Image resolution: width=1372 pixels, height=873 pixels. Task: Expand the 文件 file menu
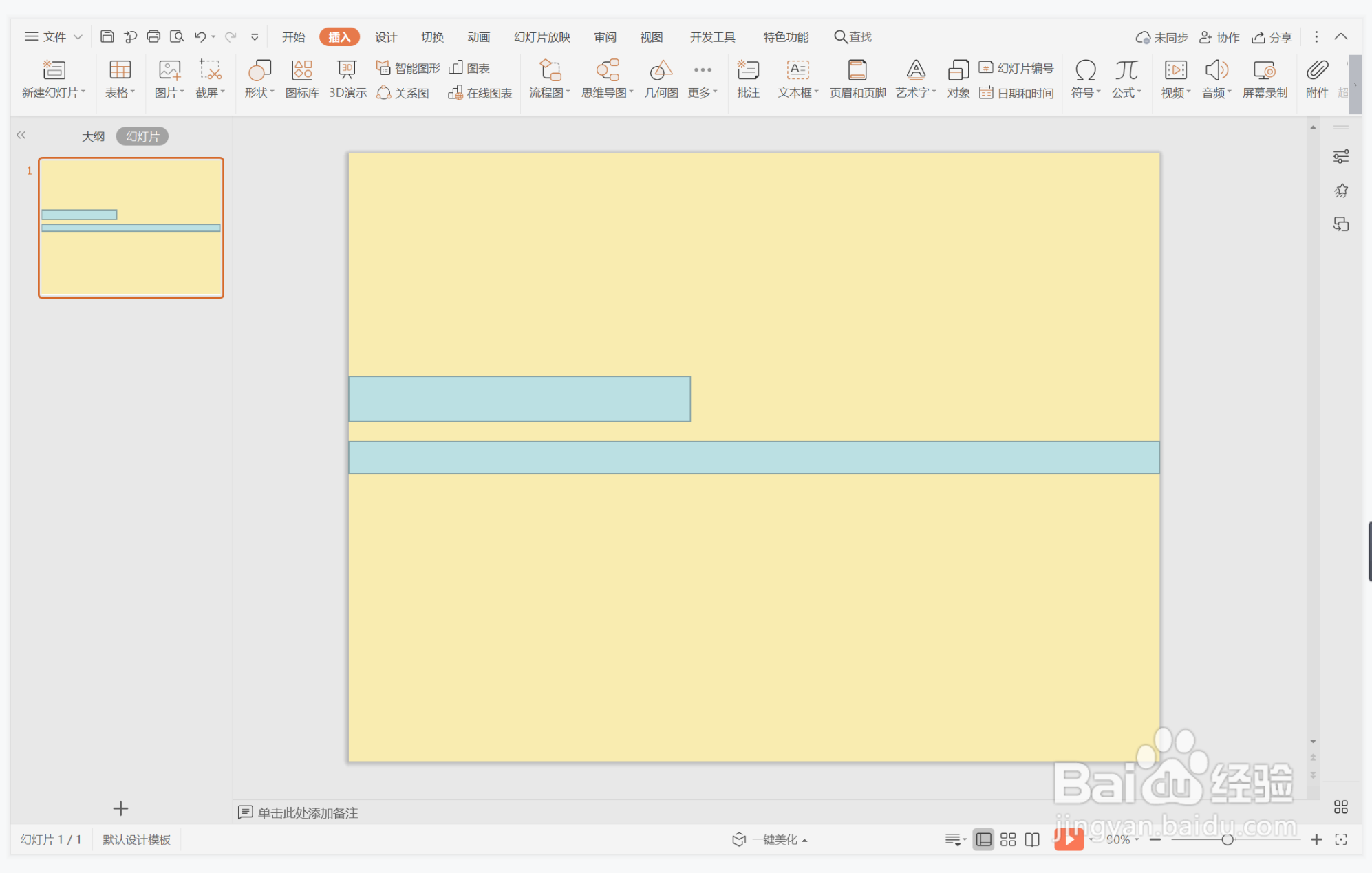(54, 37)
